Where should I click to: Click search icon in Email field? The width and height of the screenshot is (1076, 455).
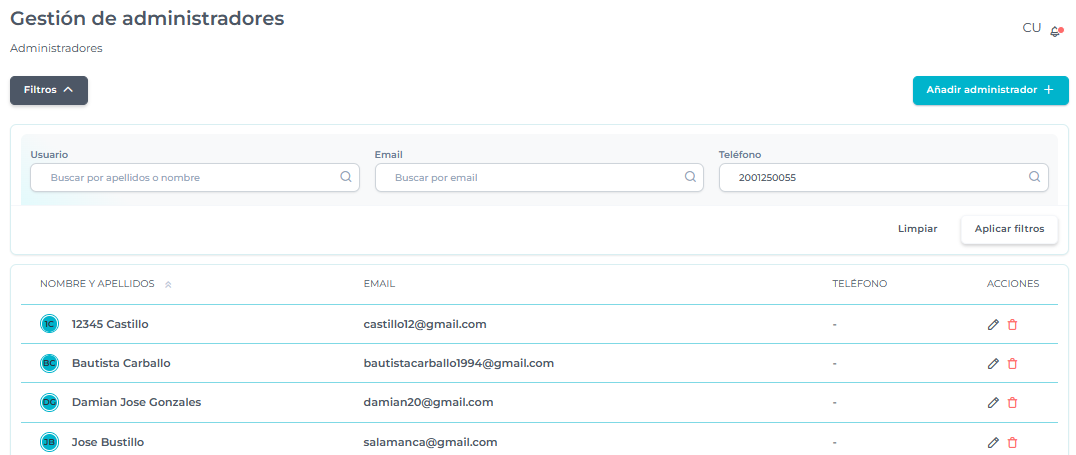(690, 177)
